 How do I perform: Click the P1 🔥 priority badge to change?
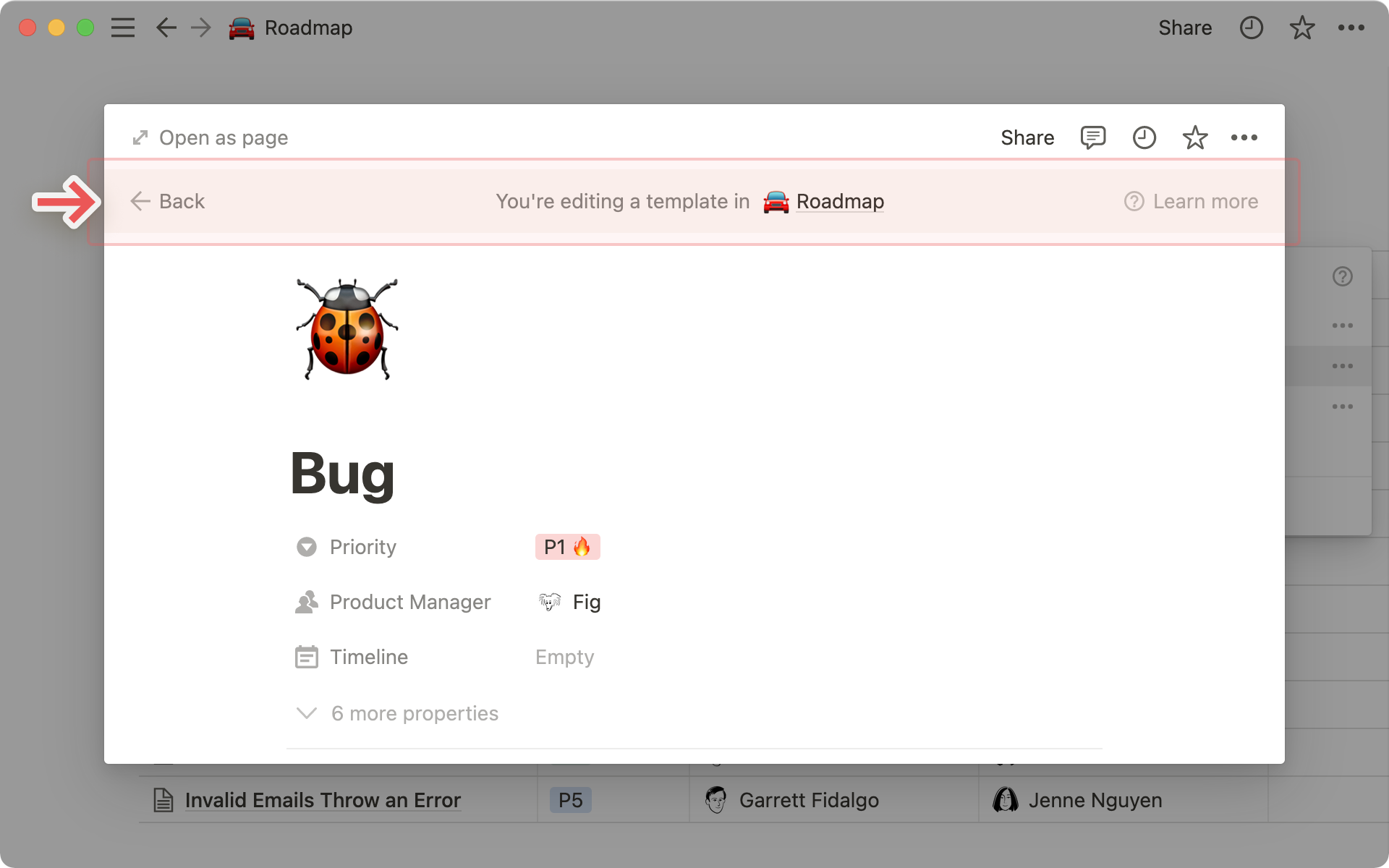566,546
